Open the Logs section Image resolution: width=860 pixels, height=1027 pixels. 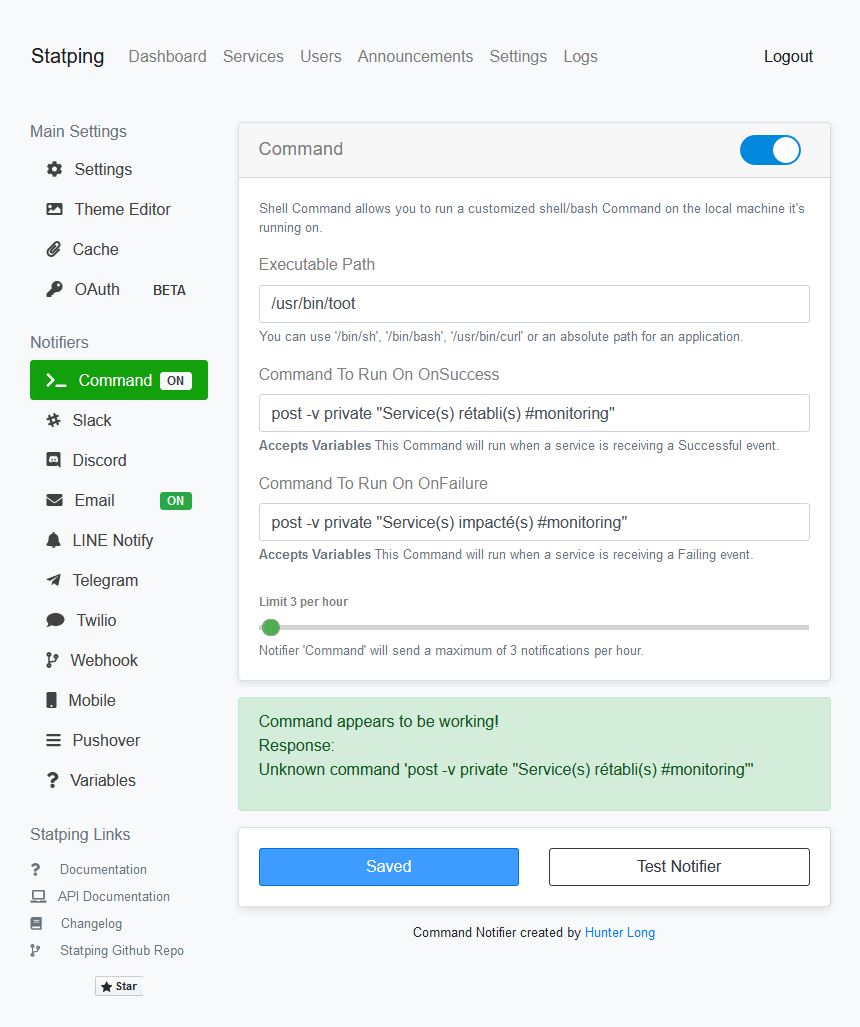[580, 57]
